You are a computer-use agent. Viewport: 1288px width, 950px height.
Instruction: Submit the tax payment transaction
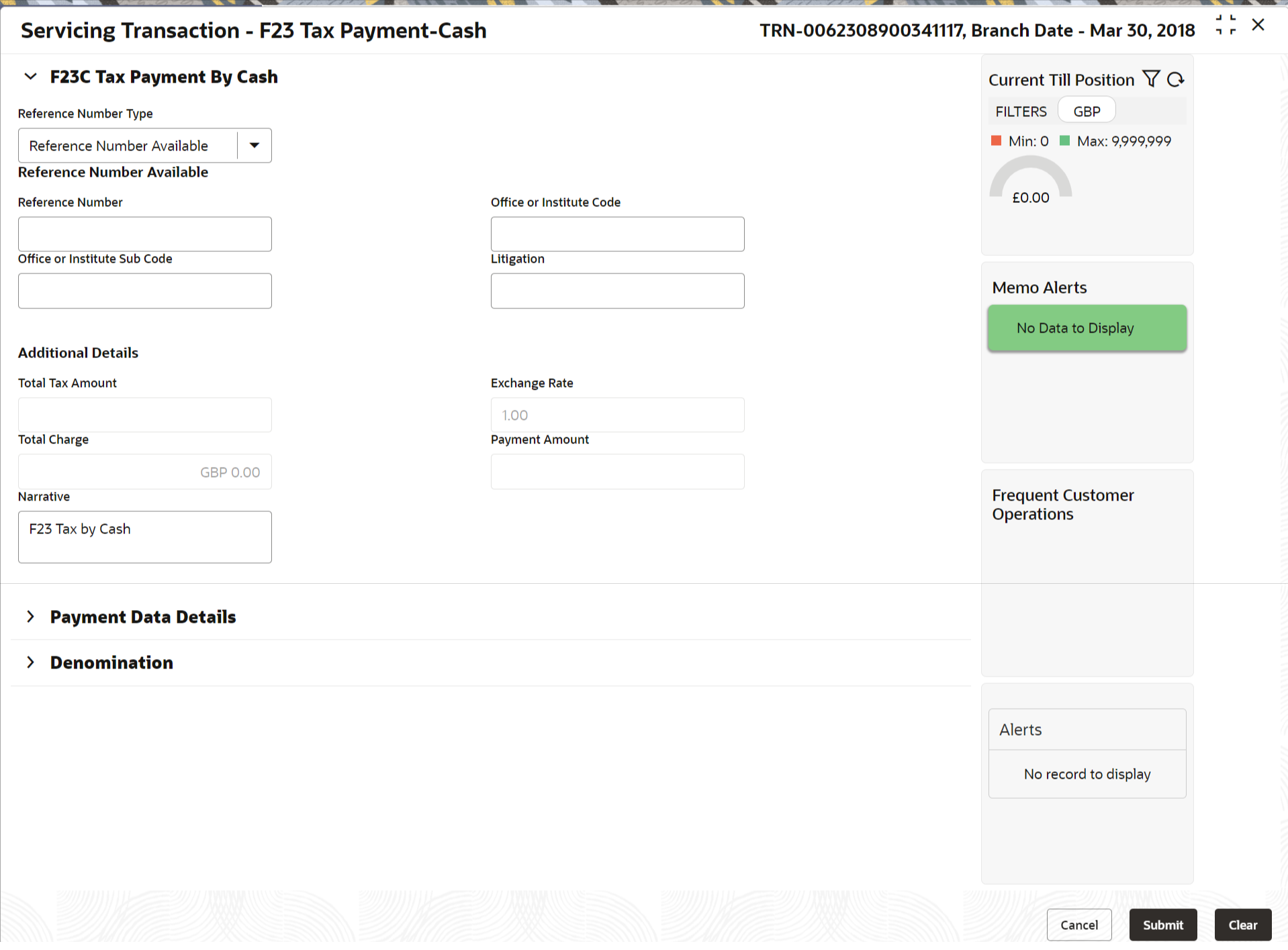coord(1163,925)
